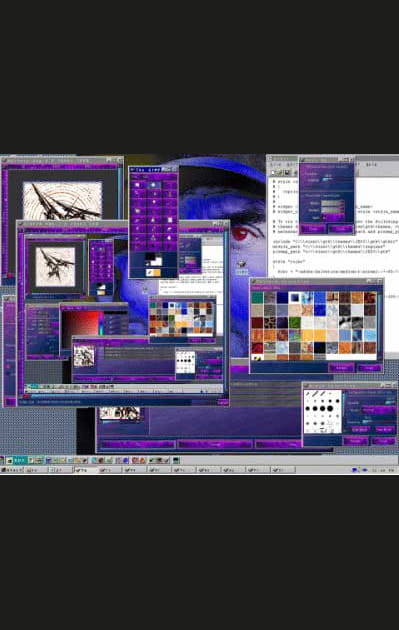Select the Transform tool in toolbox
399x630 pixels.
(137, 211)
